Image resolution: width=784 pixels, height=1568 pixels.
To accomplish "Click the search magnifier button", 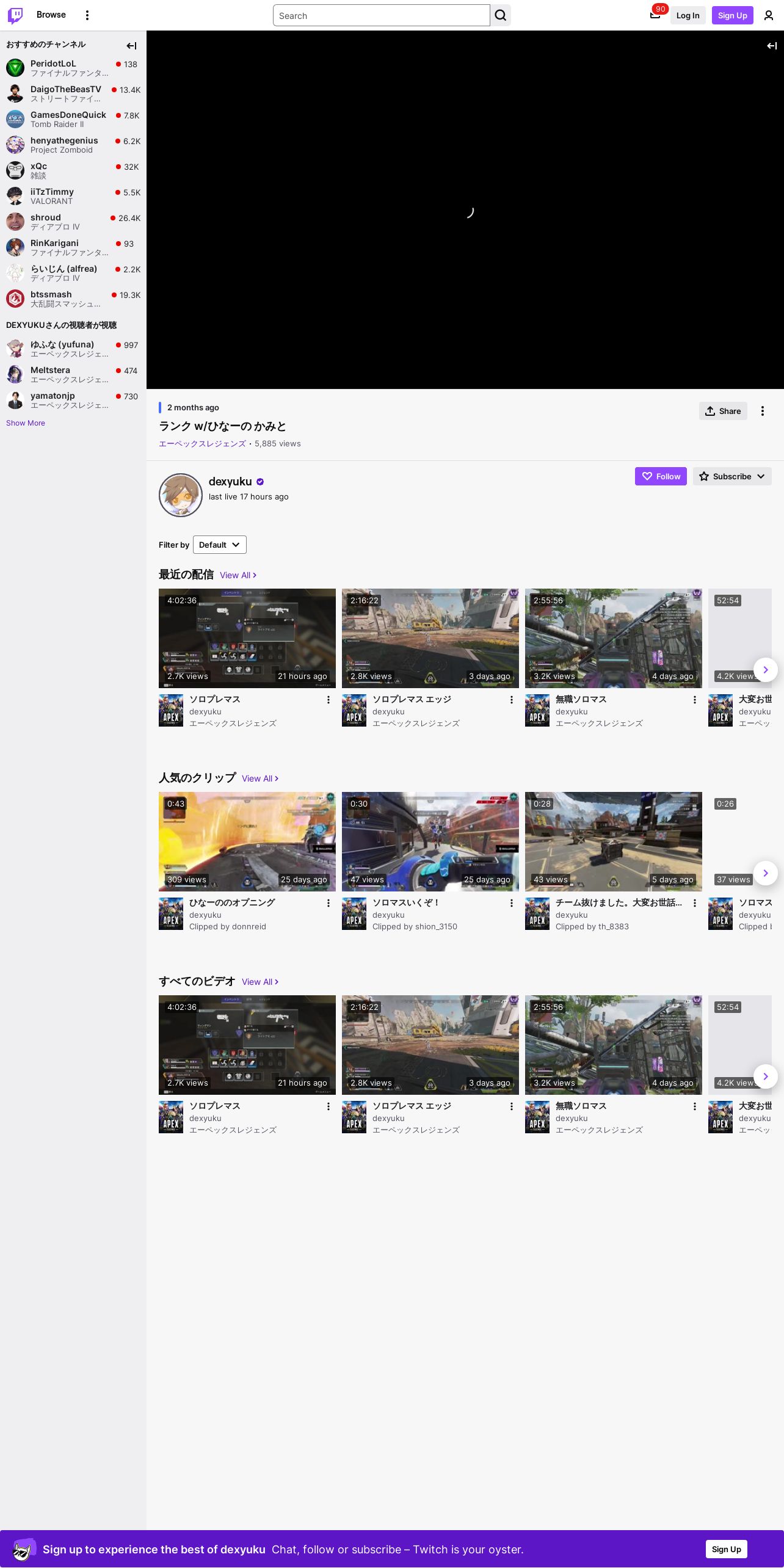I will [501, 15].
